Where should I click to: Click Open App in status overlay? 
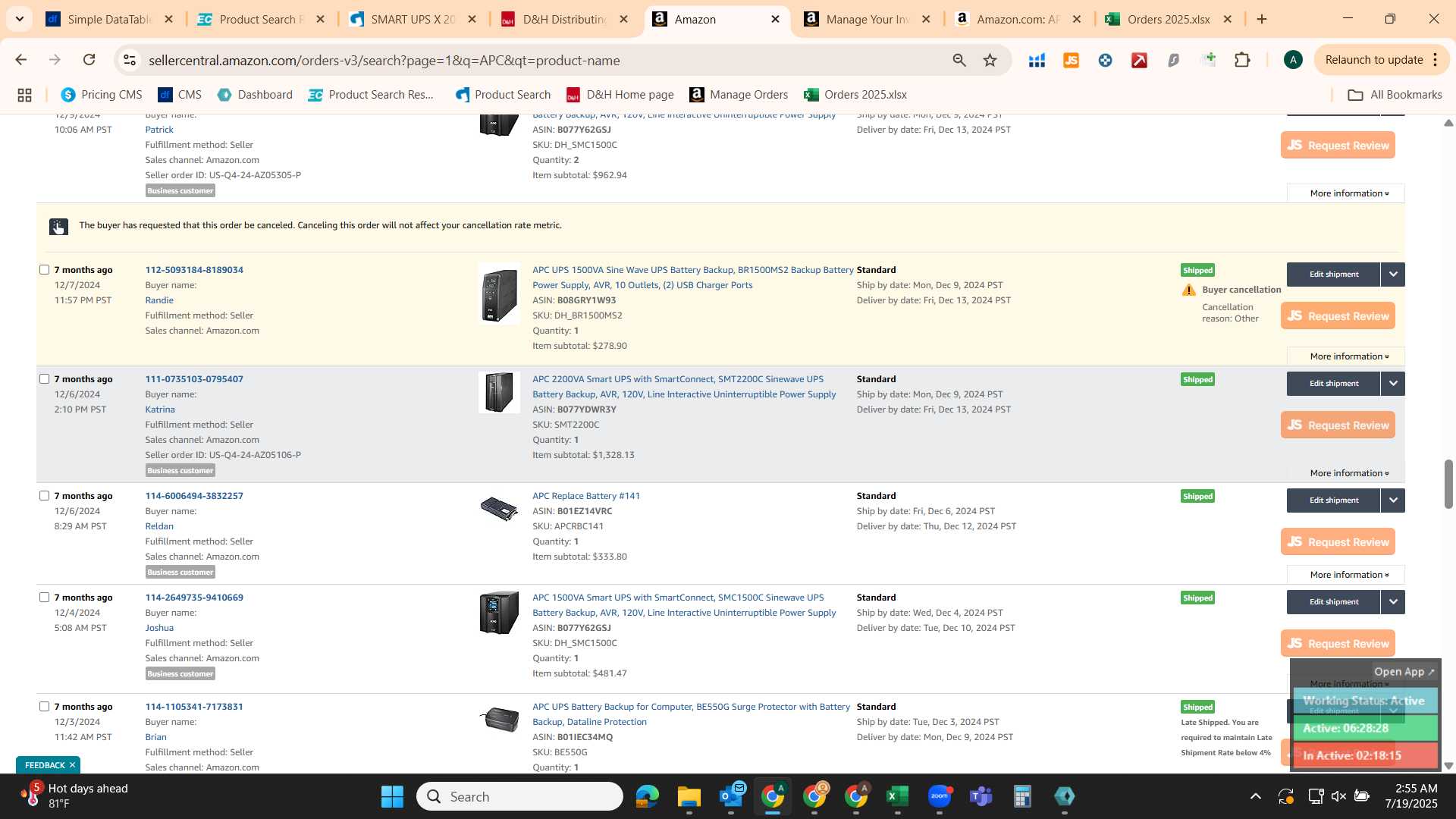point(1404,672)
